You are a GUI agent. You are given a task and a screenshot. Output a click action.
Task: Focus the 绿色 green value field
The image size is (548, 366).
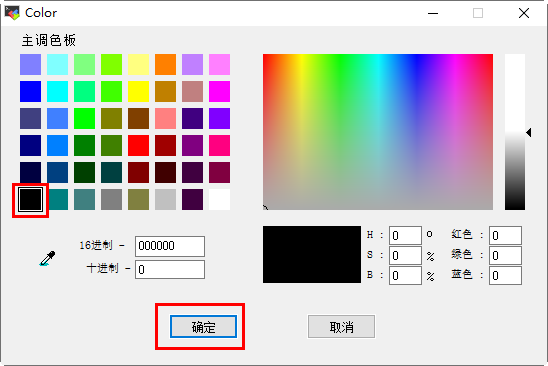505,256
